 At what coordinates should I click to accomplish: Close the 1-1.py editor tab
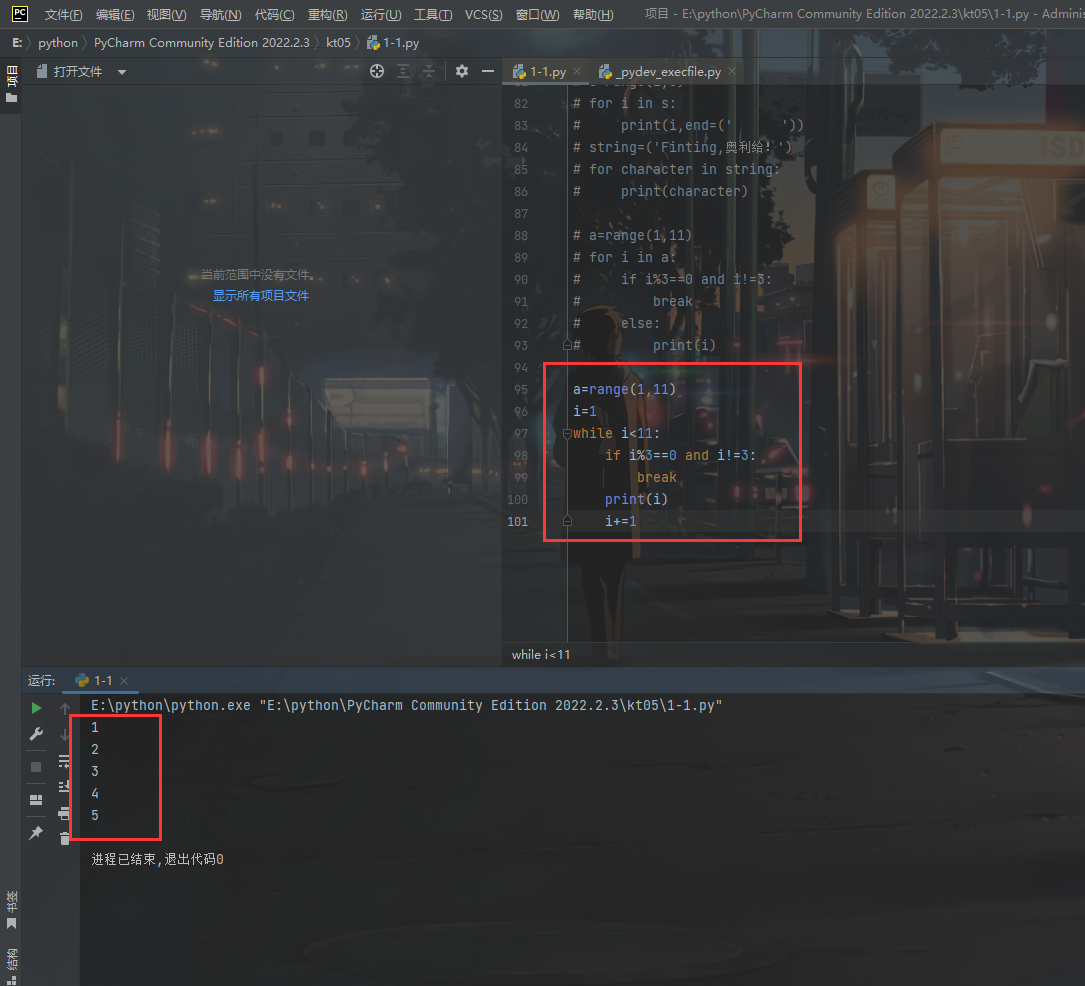tap(577, 71)
